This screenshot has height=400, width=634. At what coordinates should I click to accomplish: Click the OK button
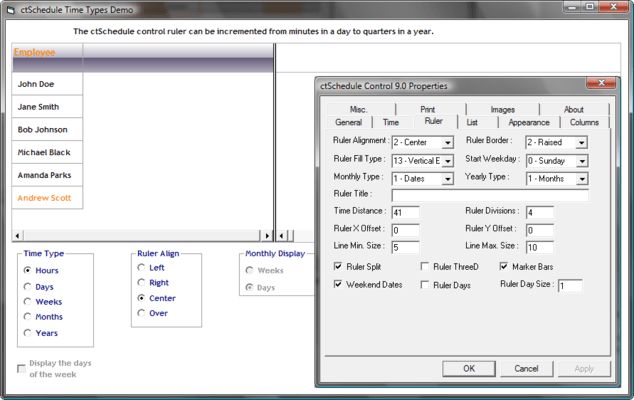coord(469,368)
